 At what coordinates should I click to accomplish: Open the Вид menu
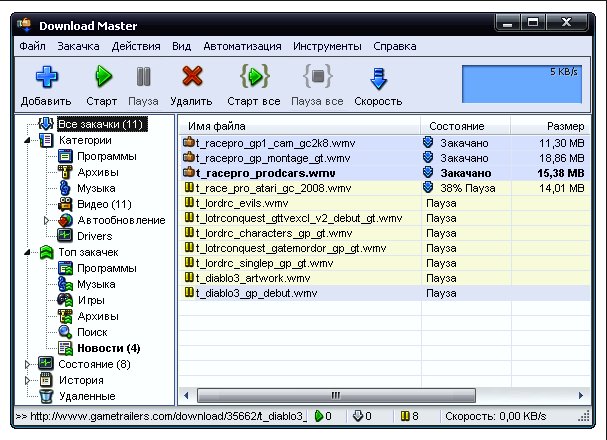point(182,46)
